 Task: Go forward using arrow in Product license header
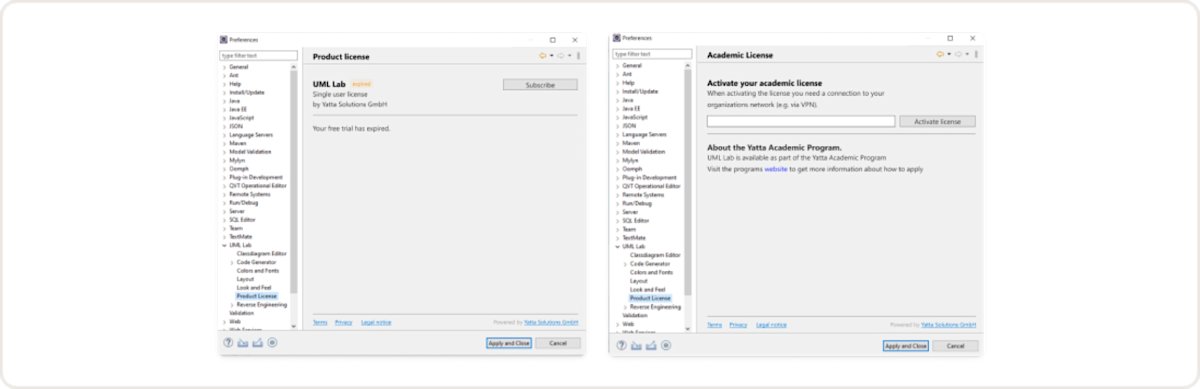coord(561,56)
